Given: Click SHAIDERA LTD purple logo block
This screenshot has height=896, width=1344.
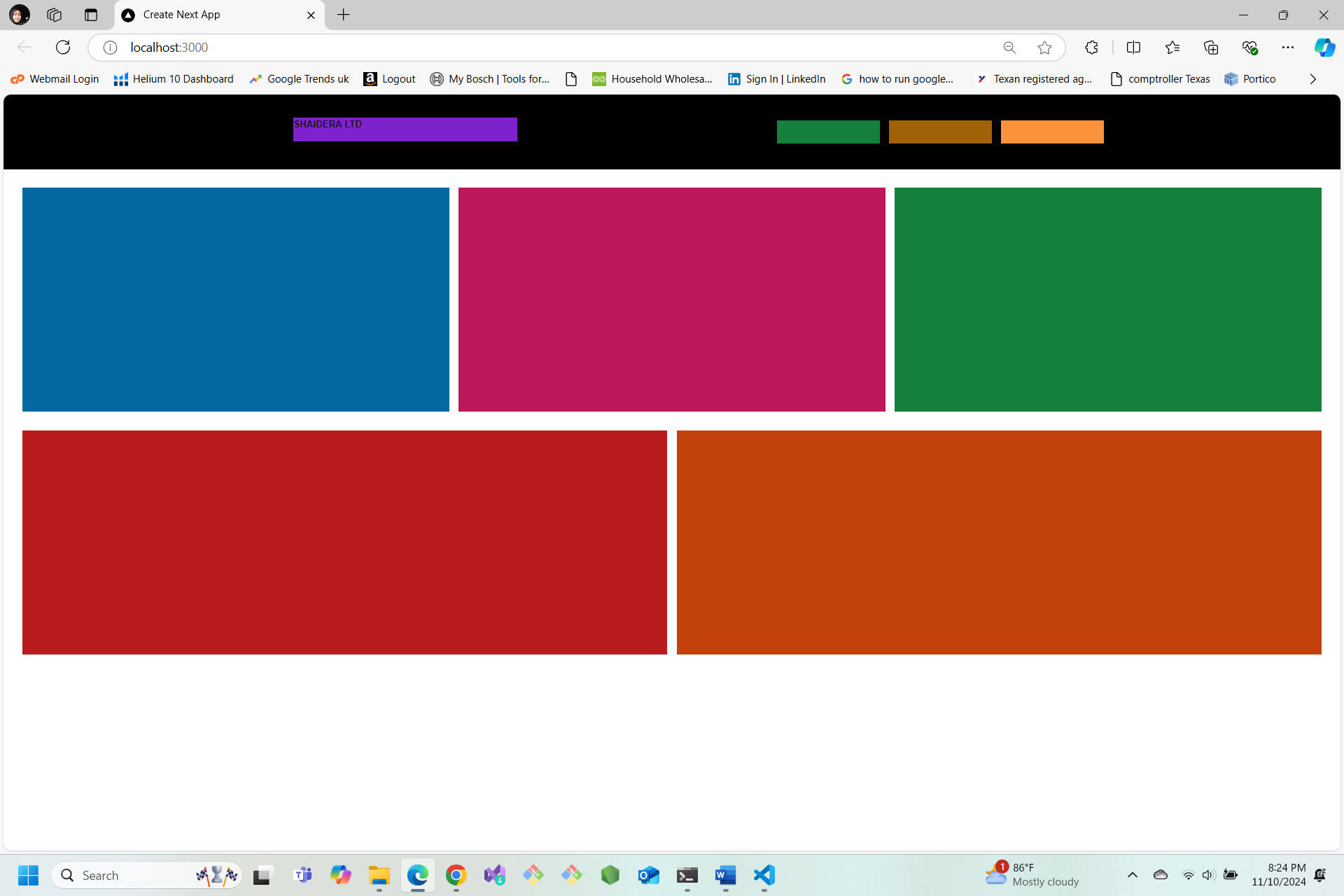Looking at the screenshot, I should pos(405,129).
